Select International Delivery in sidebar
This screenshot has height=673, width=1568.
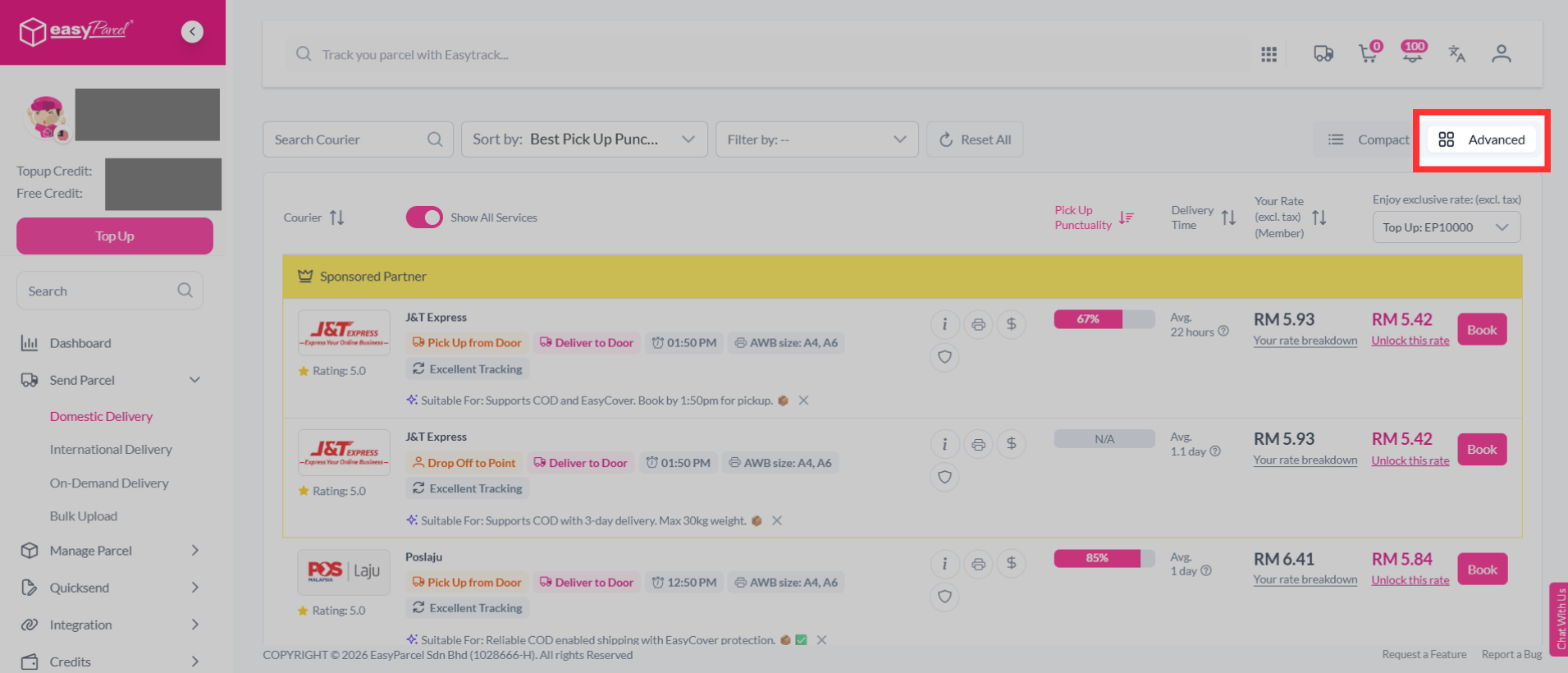(111, 450)
